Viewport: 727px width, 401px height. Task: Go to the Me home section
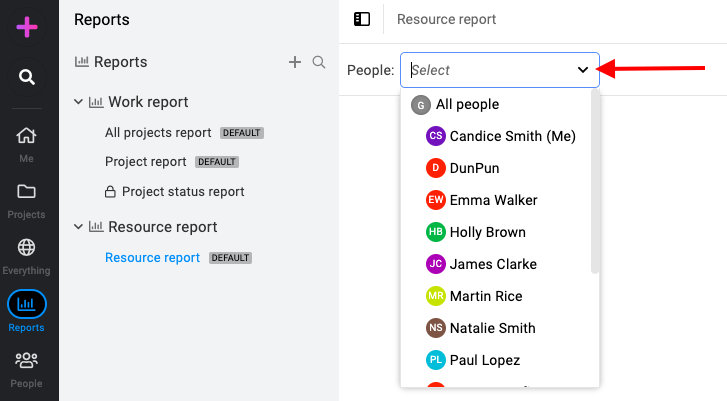tap(26, 145)
